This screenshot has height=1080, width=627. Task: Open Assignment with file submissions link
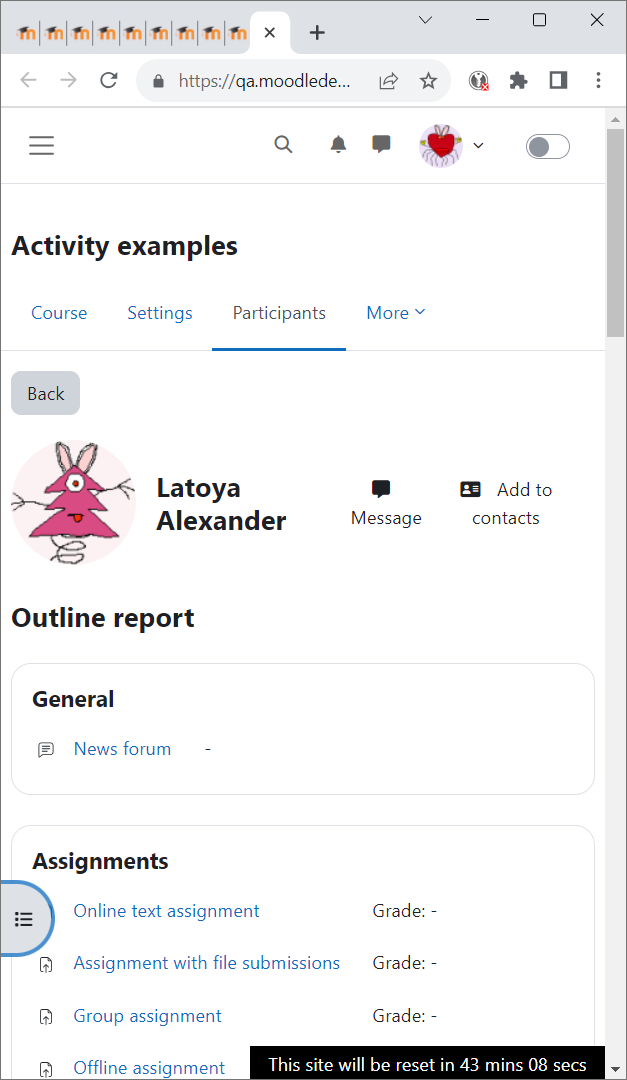(x=207, y=963)
